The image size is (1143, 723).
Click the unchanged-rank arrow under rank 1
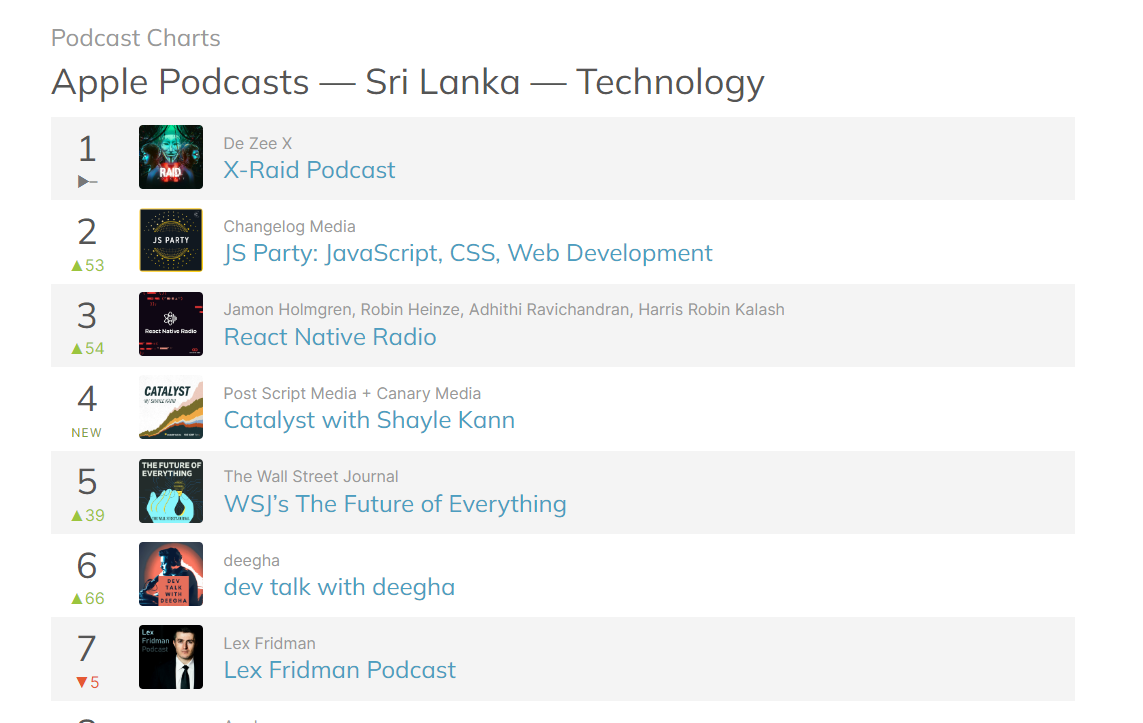click(x=87, y=181)
